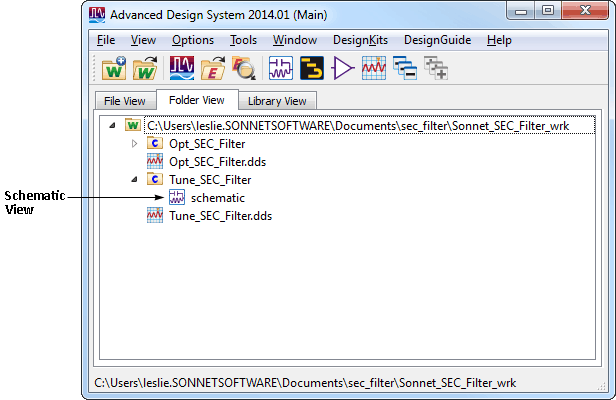This screenshot has height=400, width=616.
Task: Switch to the Library View tab
Action: coord(277,101)
